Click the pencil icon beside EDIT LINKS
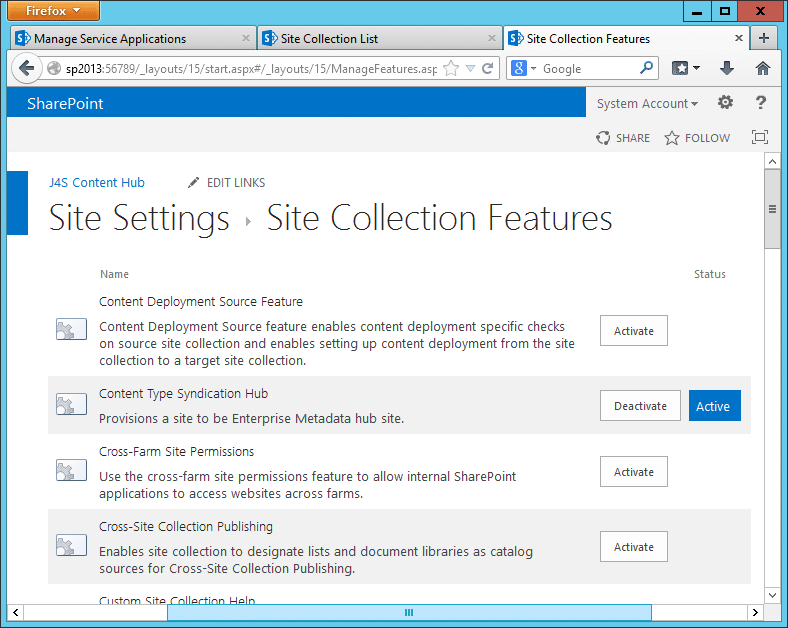788x628 pixels. pyautogui.click(x=193, y=182)
